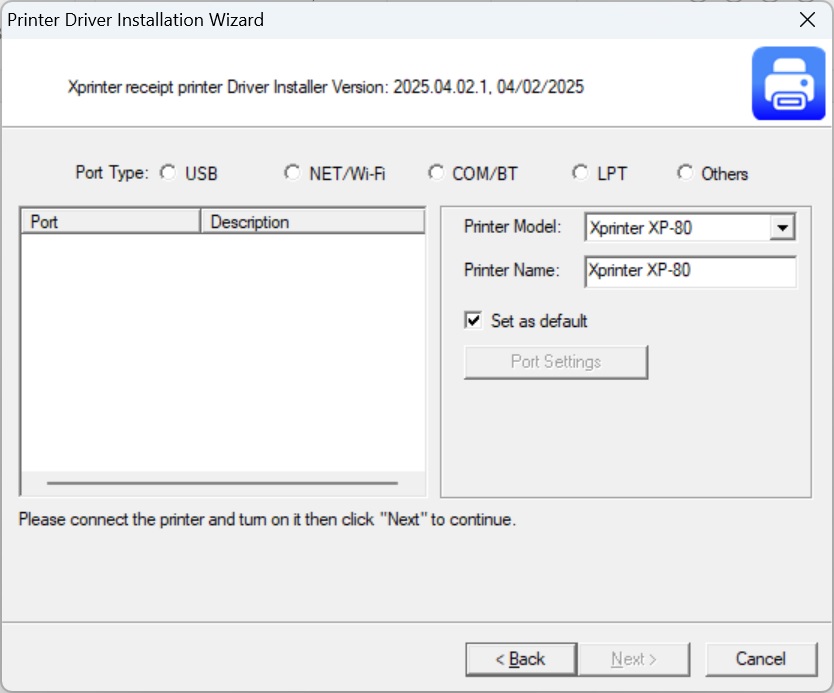Close the installation wizard window
834x693 pixels.
tap(806, 19)
